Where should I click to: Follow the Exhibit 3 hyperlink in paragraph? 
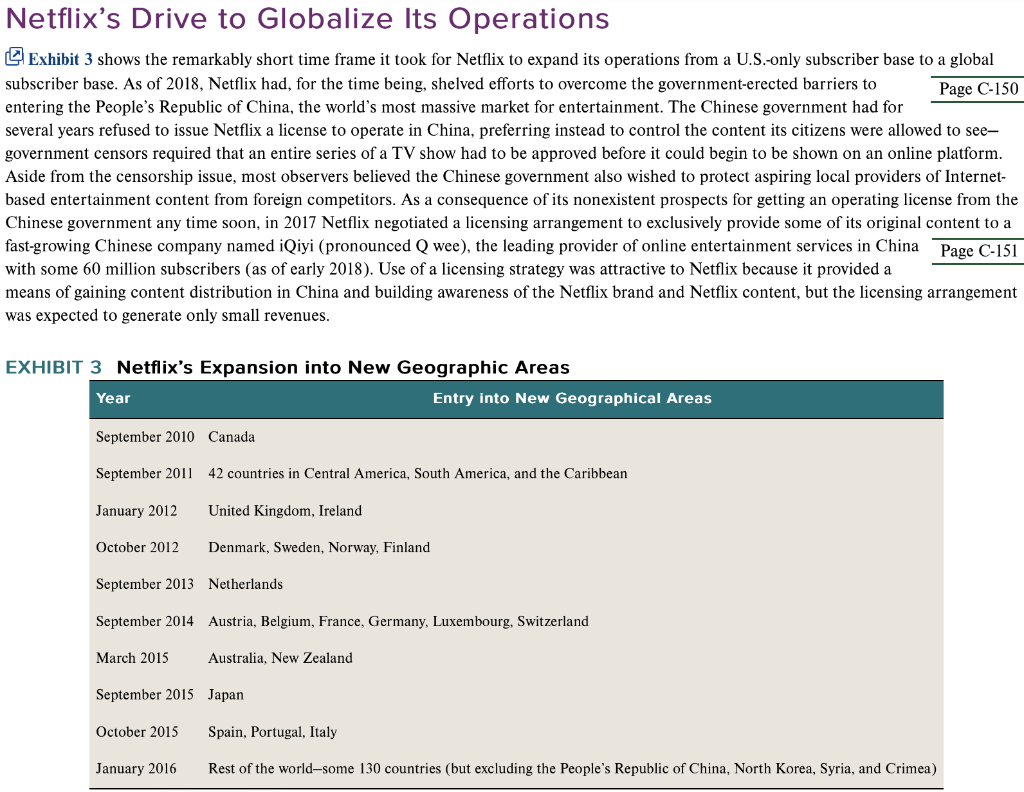point(60,59)
